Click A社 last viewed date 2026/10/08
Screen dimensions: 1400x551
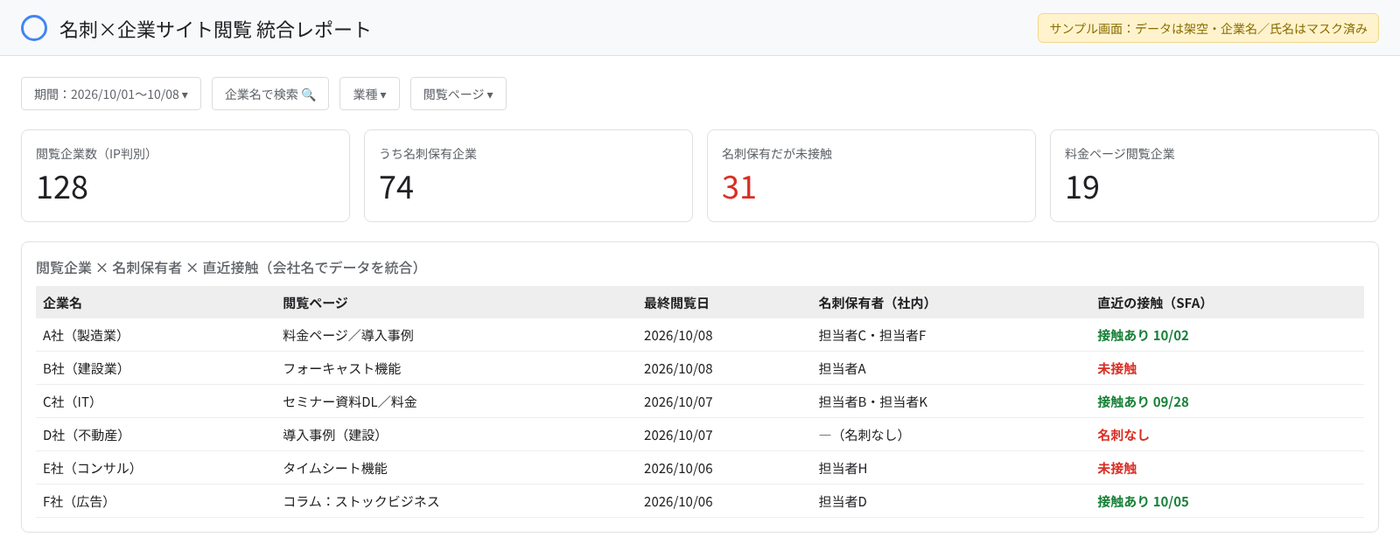(678, 335)
